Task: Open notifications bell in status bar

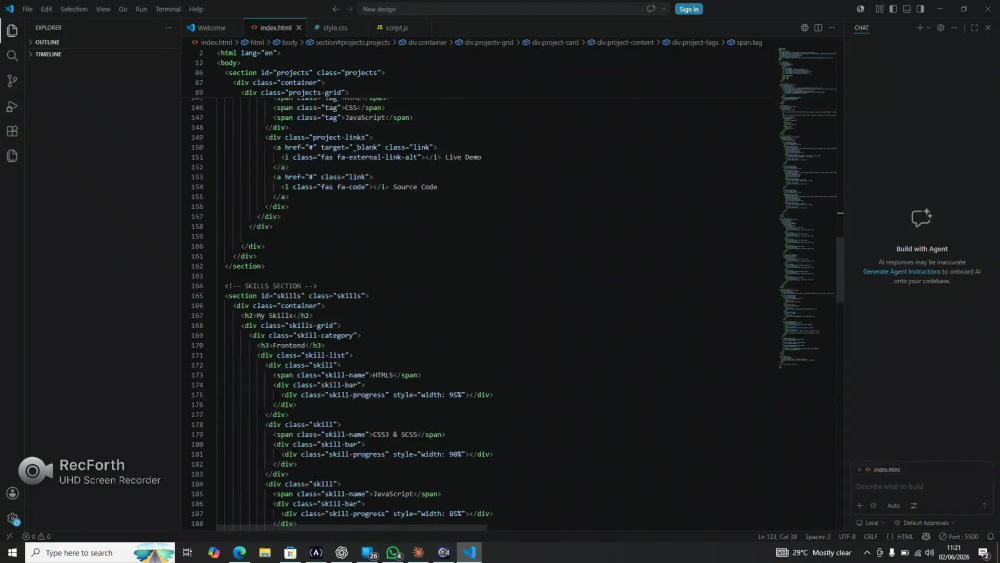Action: pos(990,537)
